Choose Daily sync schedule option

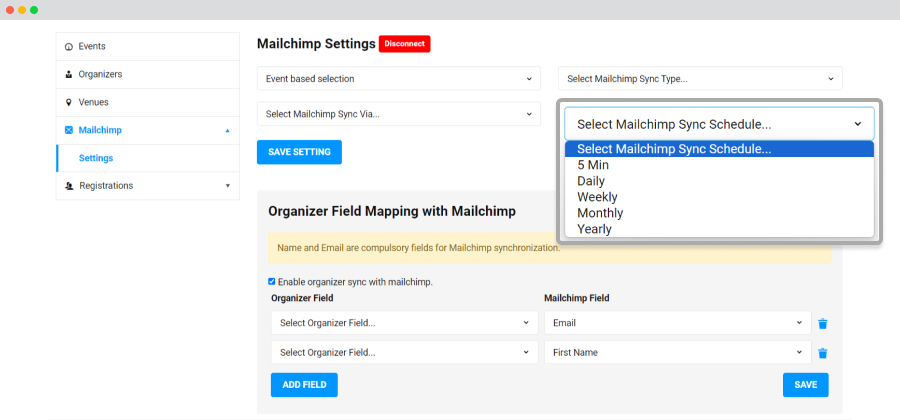click(719, 181)
